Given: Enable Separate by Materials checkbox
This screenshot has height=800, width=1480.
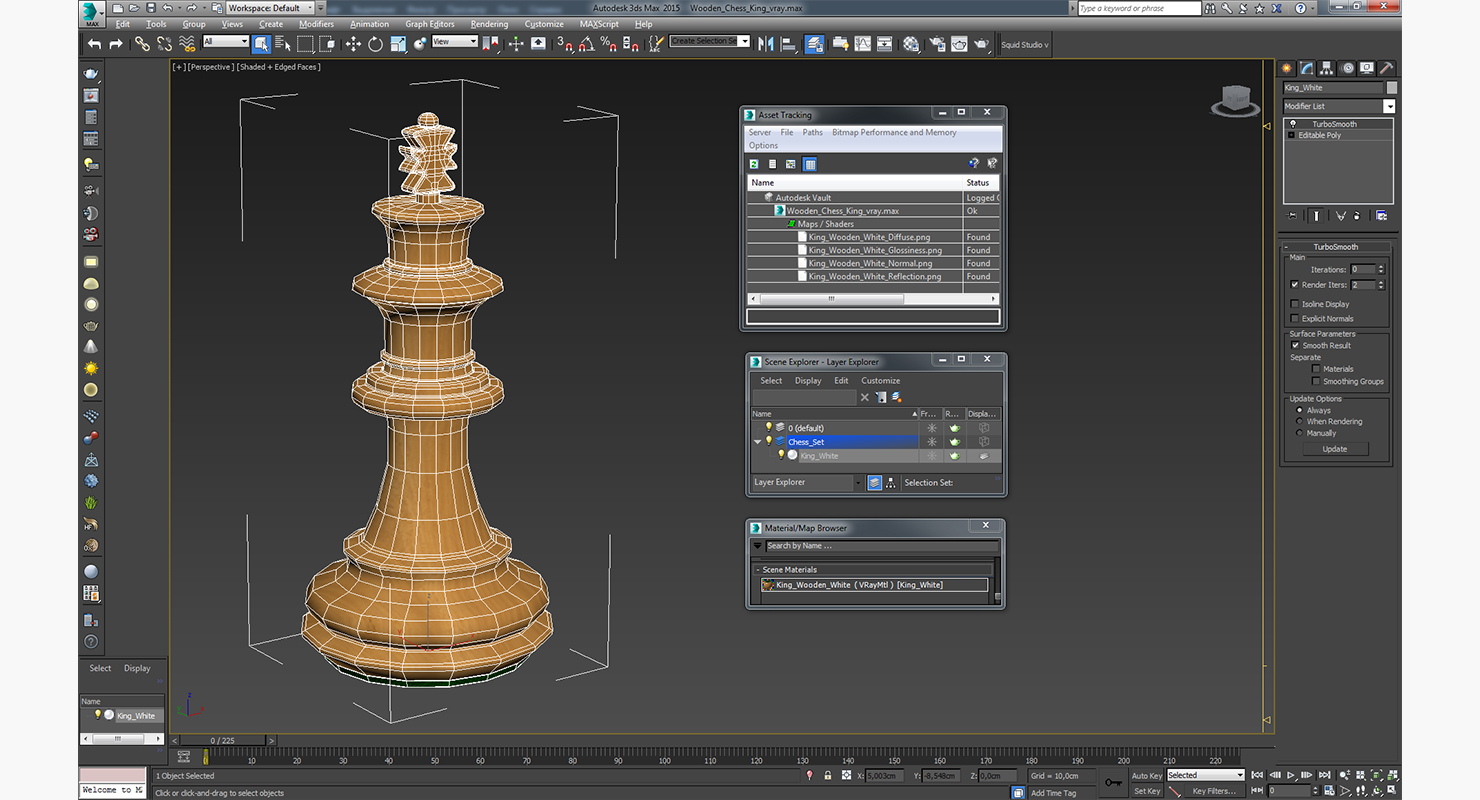Looking at the screenshot, I should tap(1316, 369).
